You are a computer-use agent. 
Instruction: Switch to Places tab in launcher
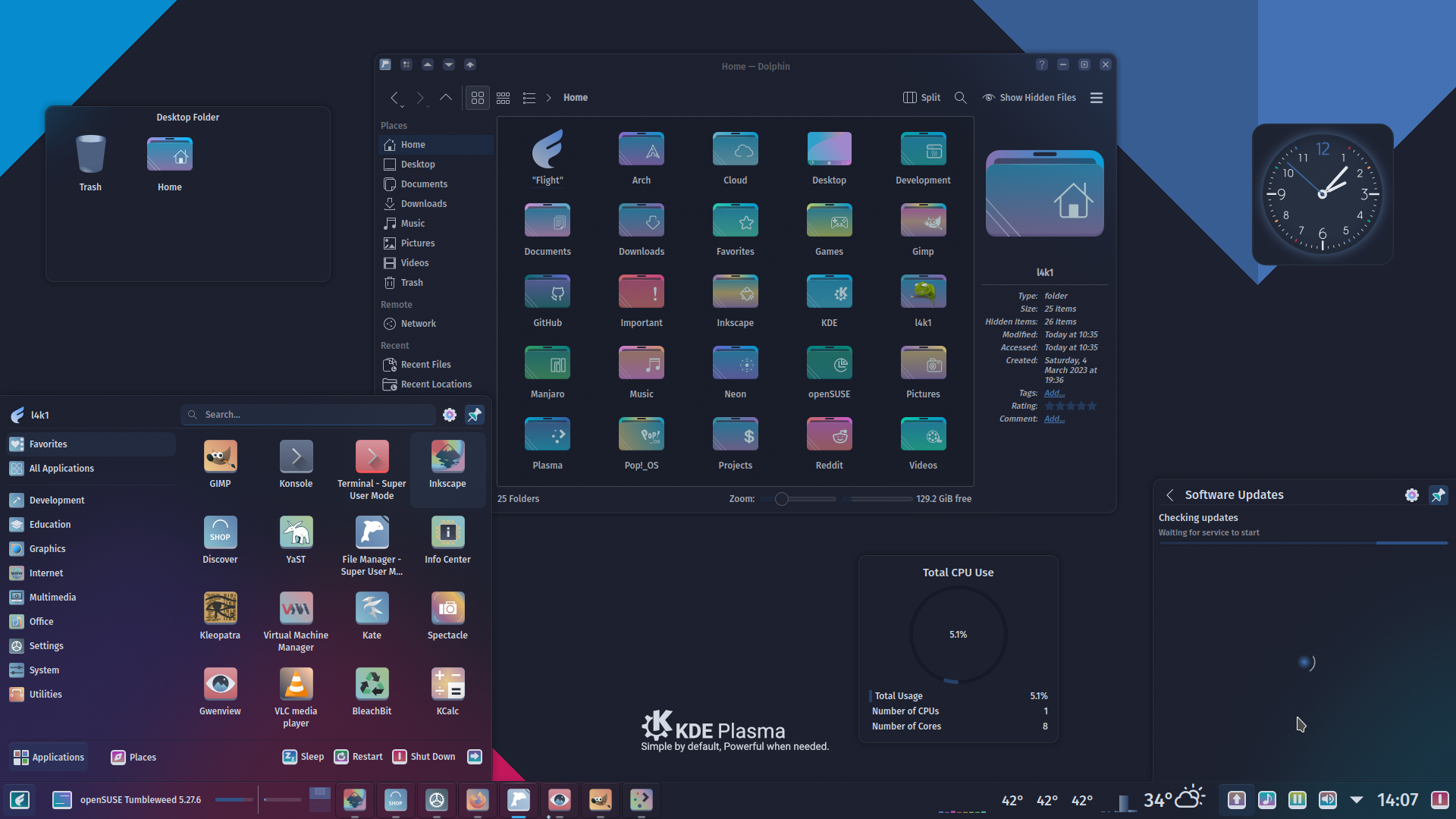(x=133, y=757)
